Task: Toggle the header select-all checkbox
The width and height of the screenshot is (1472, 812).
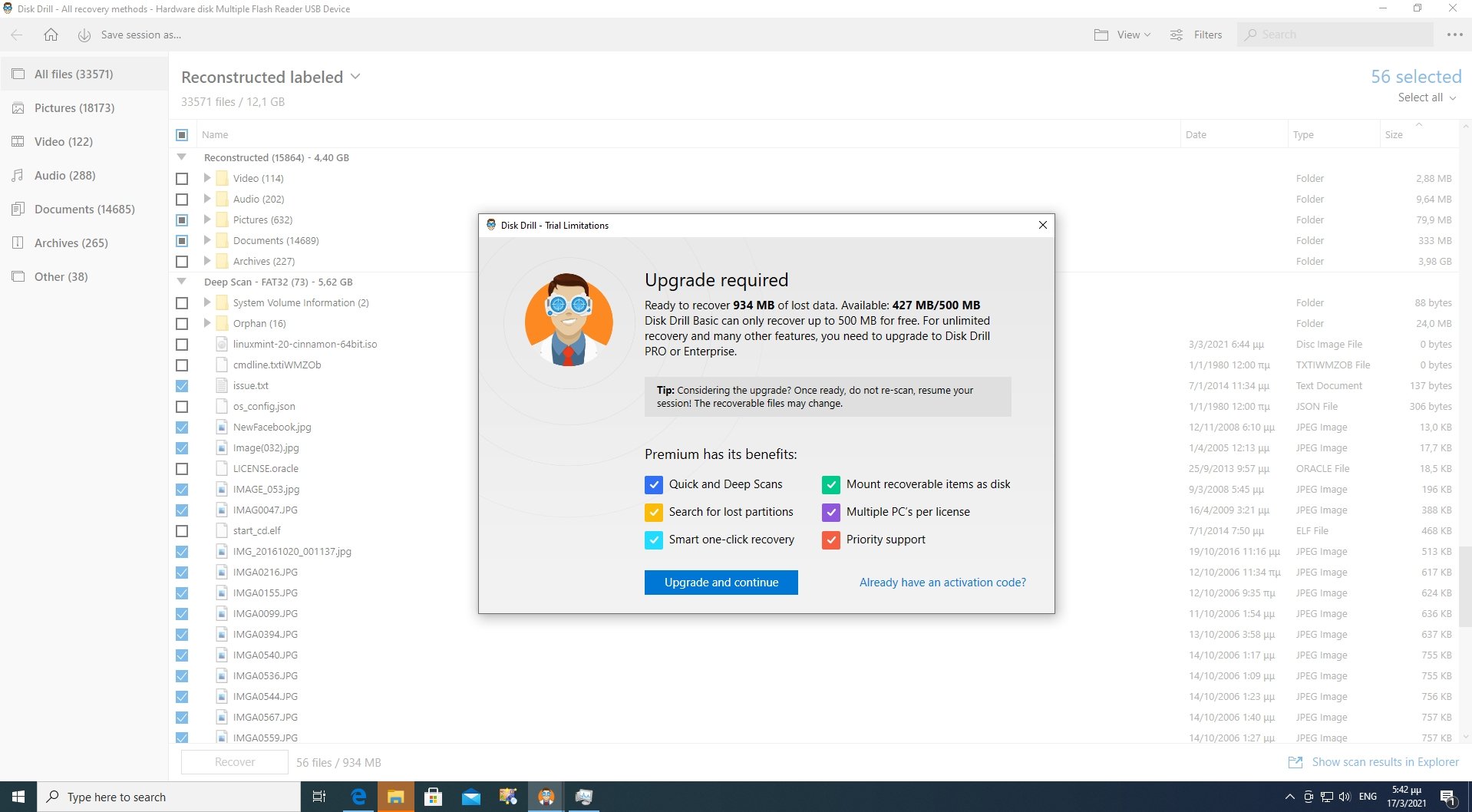Action: [182, 135]
